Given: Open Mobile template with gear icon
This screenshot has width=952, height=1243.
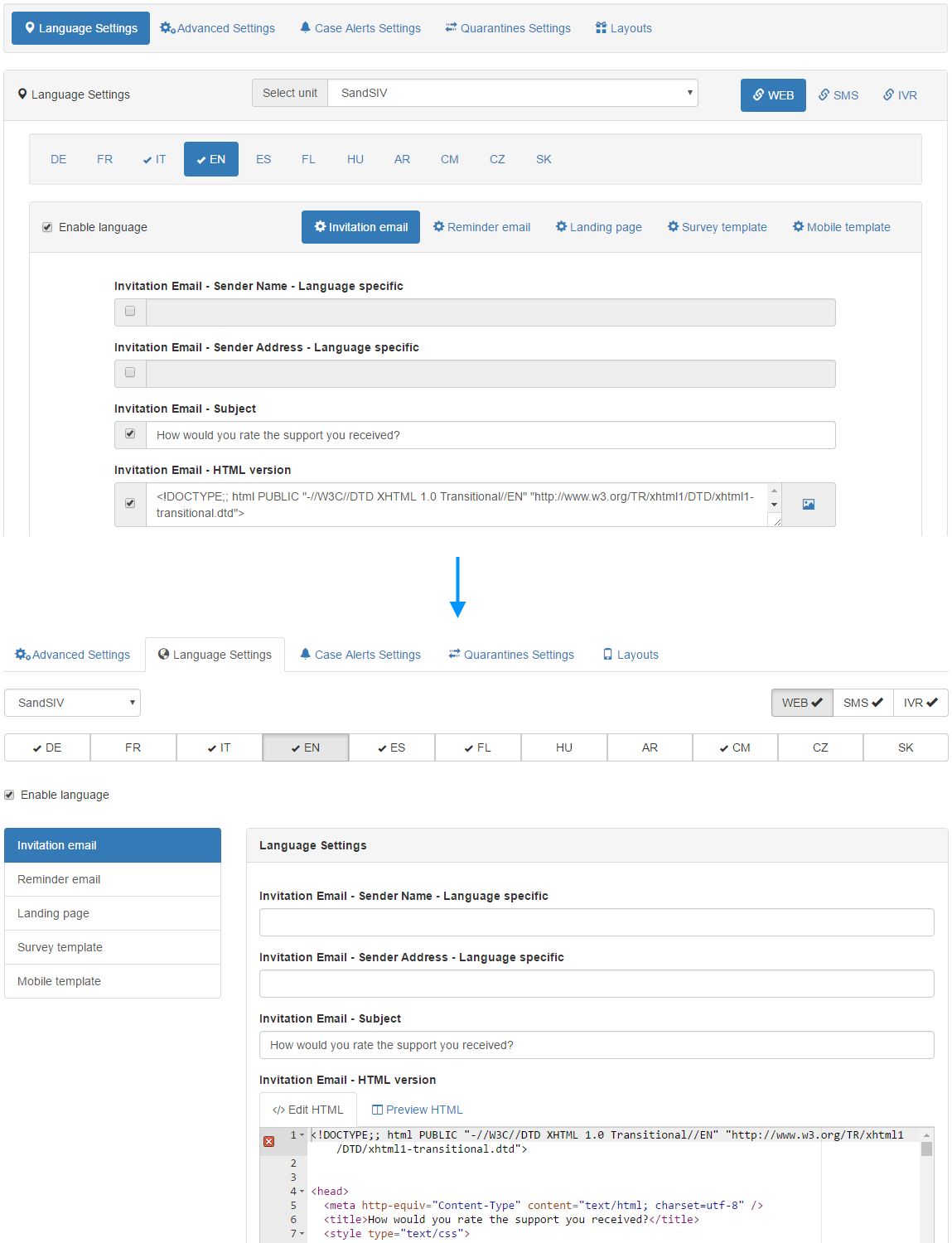Looking at the screenshot, I should click(841, 227).
